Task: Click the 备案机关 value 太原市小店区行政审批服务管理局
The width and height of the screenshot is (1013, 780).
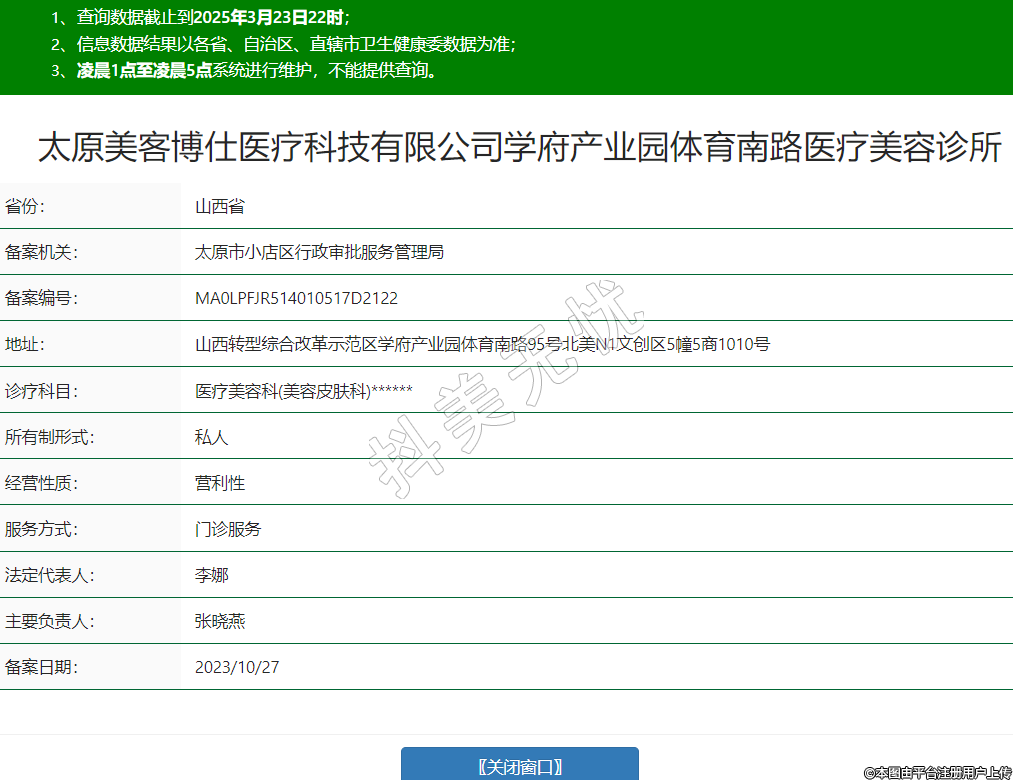Action: [x=319, y=253]
